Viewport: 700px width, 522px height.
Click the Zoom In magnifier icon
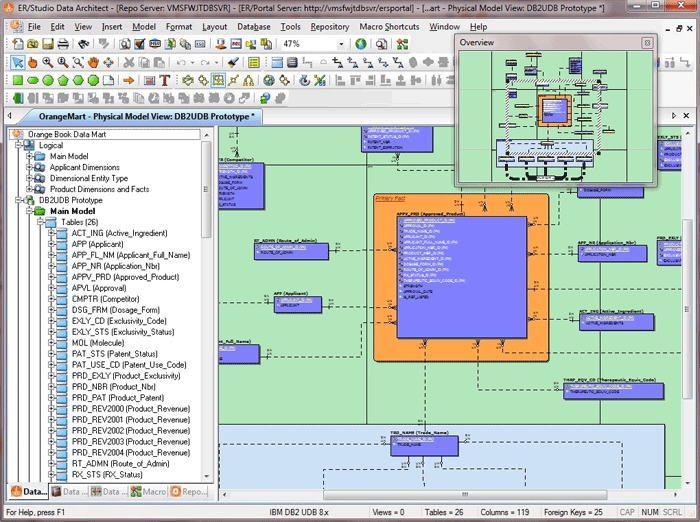point(48,62)
